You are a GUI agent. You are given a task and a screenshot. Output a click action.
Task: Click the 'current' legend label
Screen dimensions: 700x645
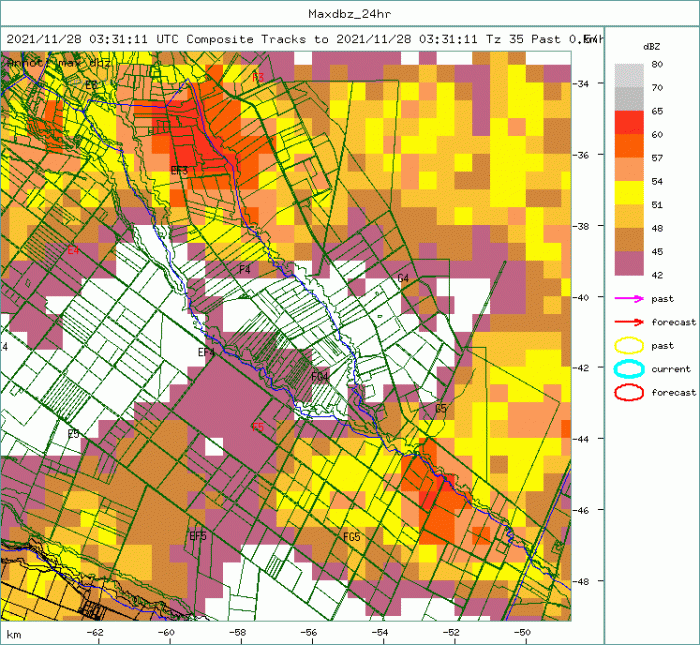coord(671,369)
